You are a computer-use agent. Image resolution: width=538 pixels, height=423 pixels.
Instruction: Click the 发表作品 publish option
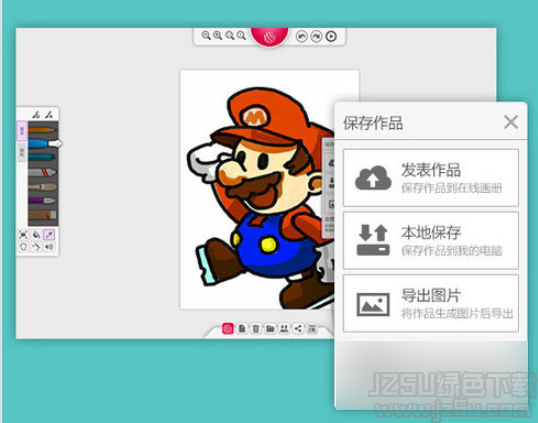(x=431, y=178)
